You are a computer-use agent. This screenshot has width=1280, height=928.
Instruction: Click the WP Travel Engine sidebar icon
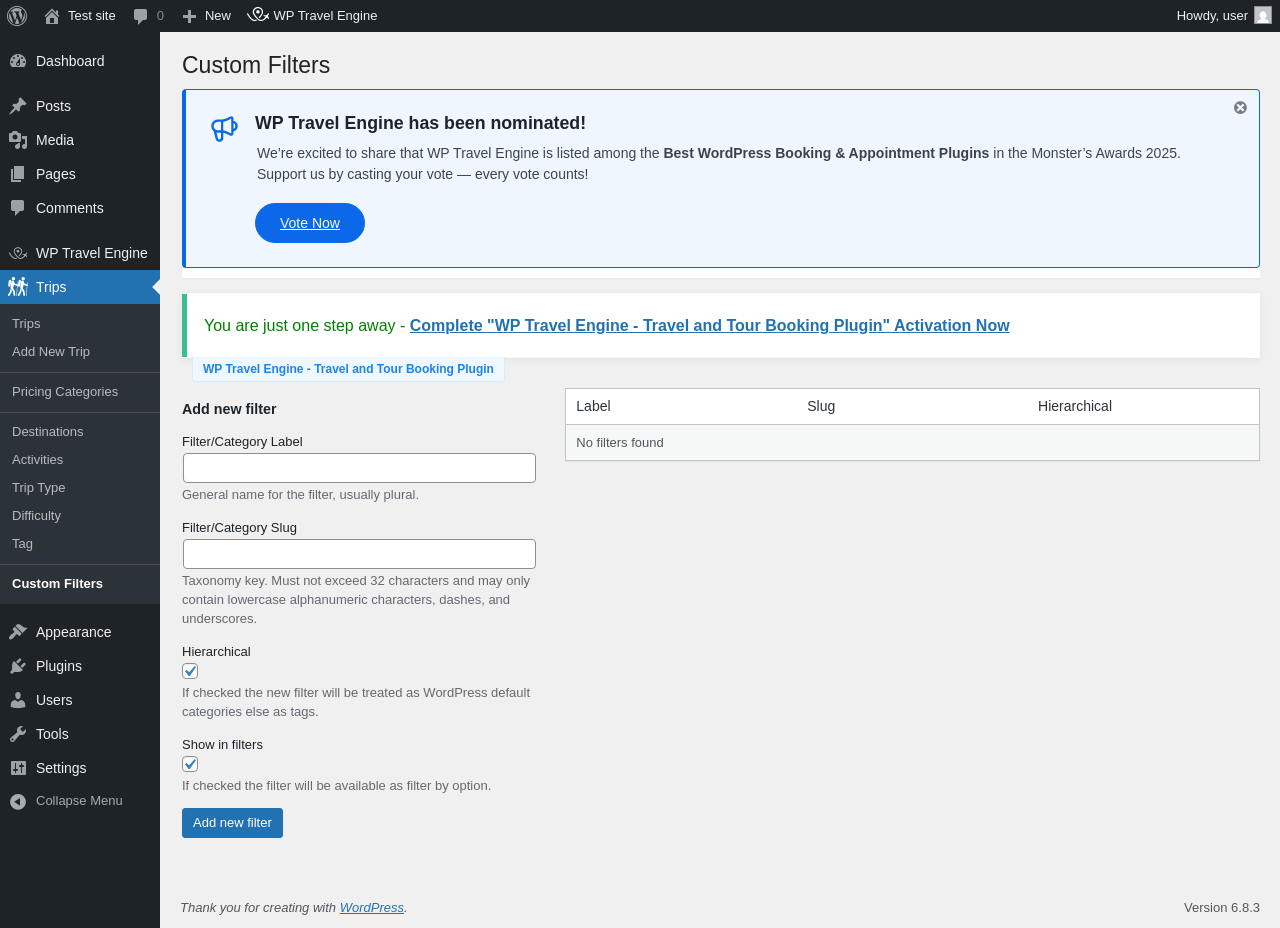click(x=18, y=253)
